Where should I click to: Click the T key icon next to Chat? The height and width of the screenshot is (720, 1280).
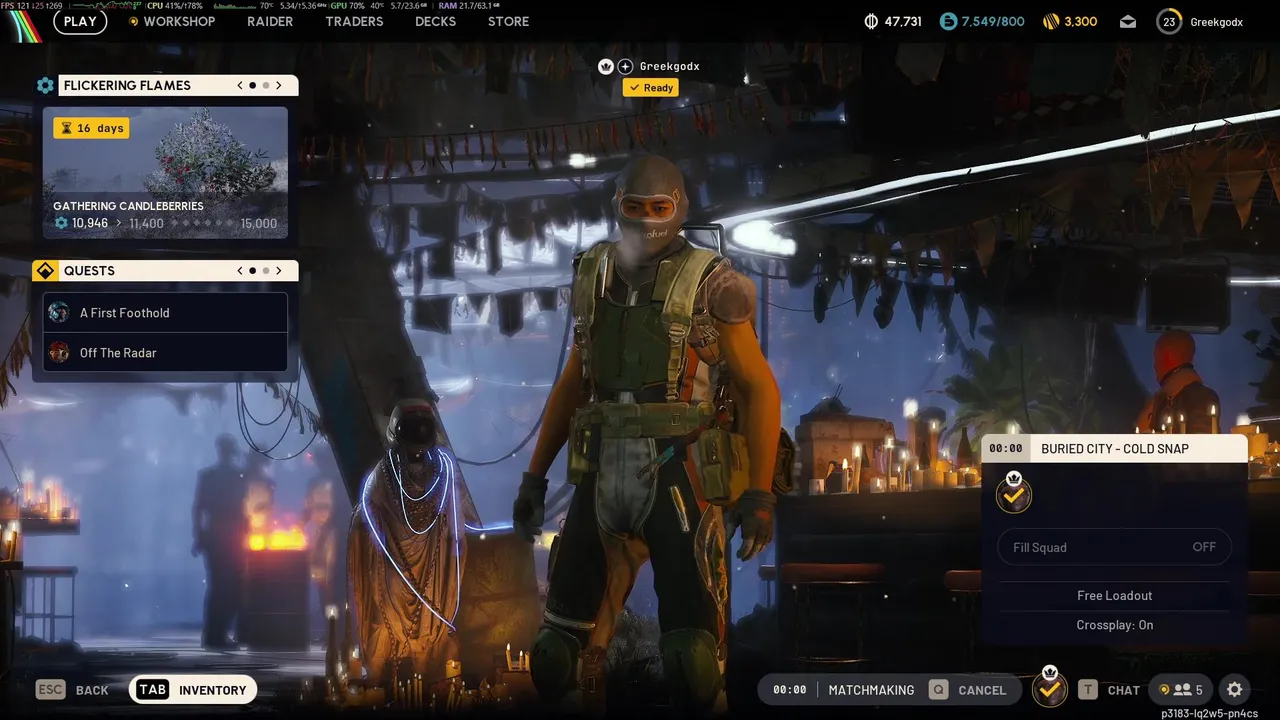1087,690
